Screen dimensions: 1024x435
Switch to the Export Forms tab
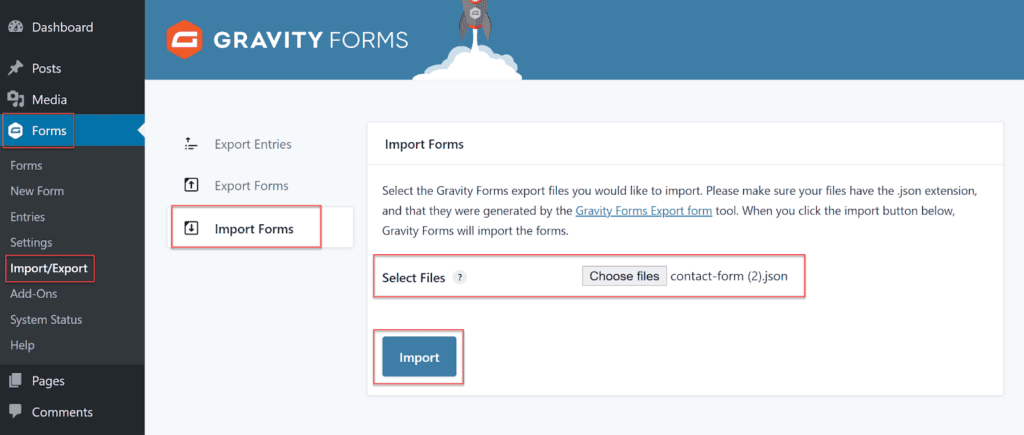click(x=251, y=186)
